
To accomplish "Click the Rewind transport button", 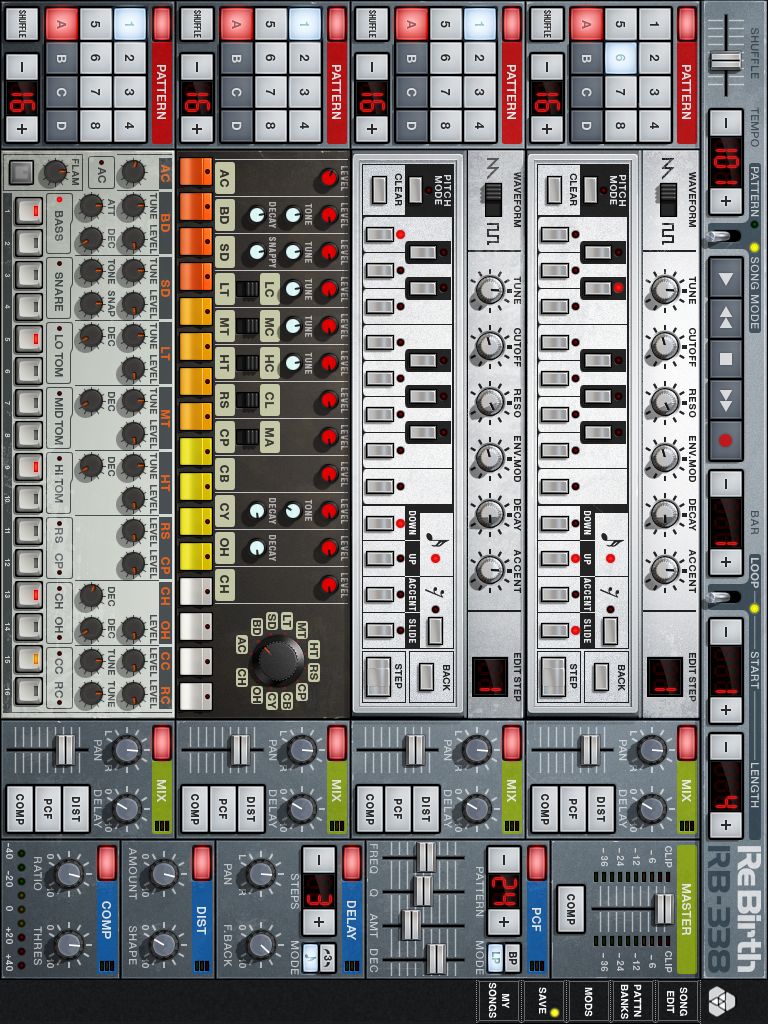I will point(726,318).
